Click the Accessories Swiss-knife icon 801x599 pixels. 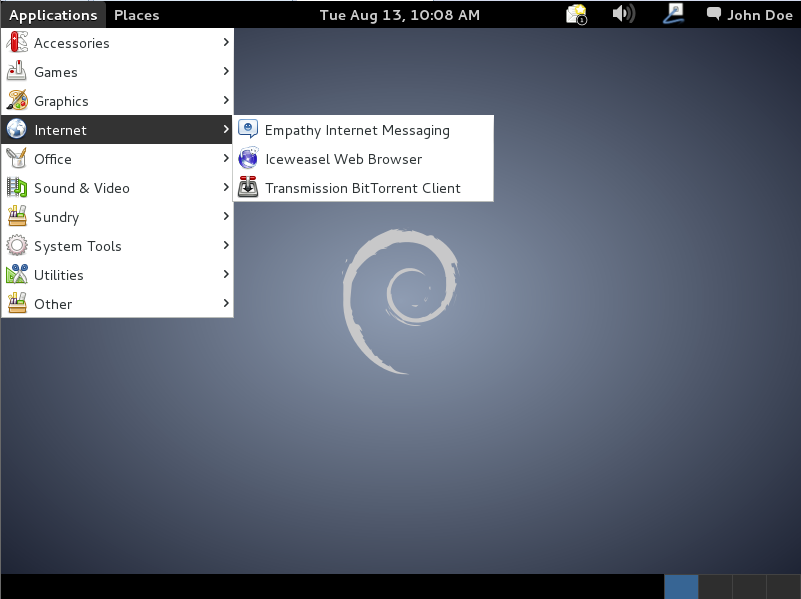click(x=17, y=43)
